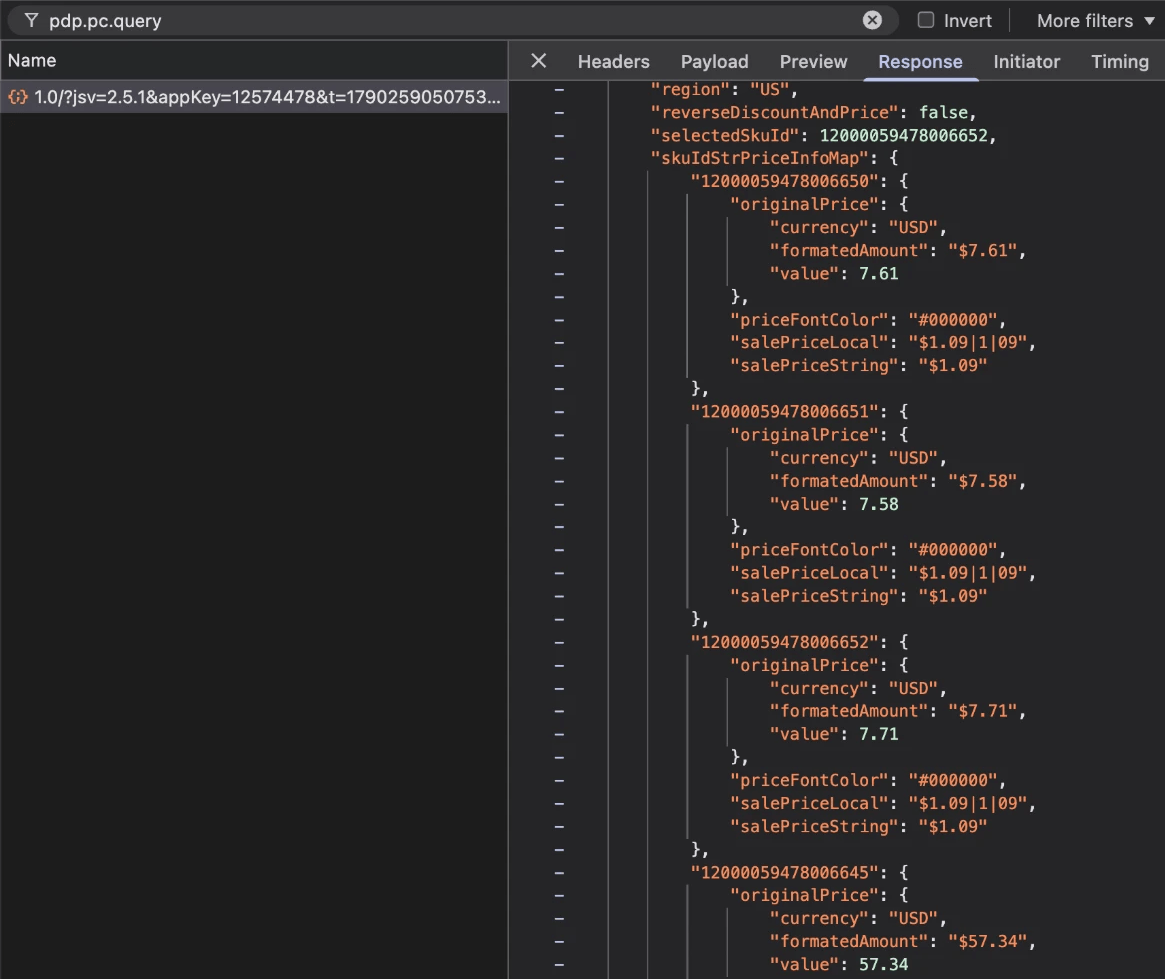Click the formatedAmount "$7.58" value
The height and width of the screenshot is (979, 1165).
pyautogui.click(x=982, y=481)
